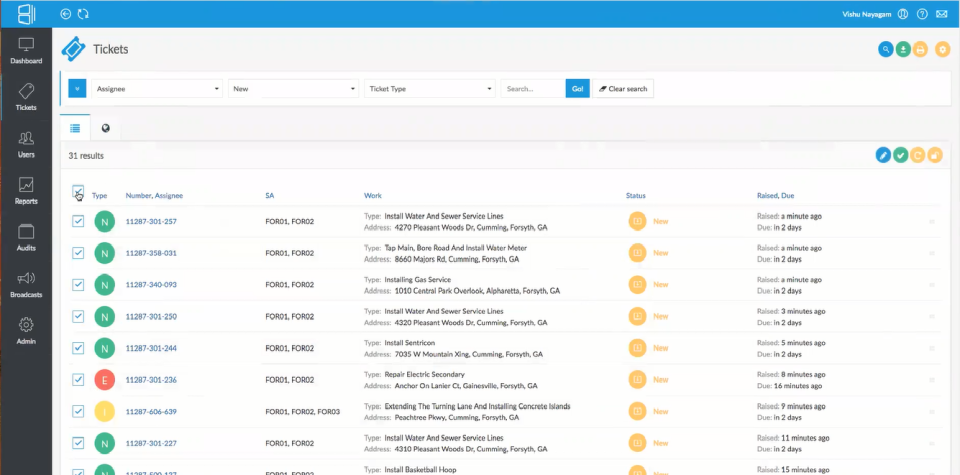Click the yellow type badge for 11287-606-639
Image resolution: width=960 pixels, height=475 pixels.
[105, 411]
